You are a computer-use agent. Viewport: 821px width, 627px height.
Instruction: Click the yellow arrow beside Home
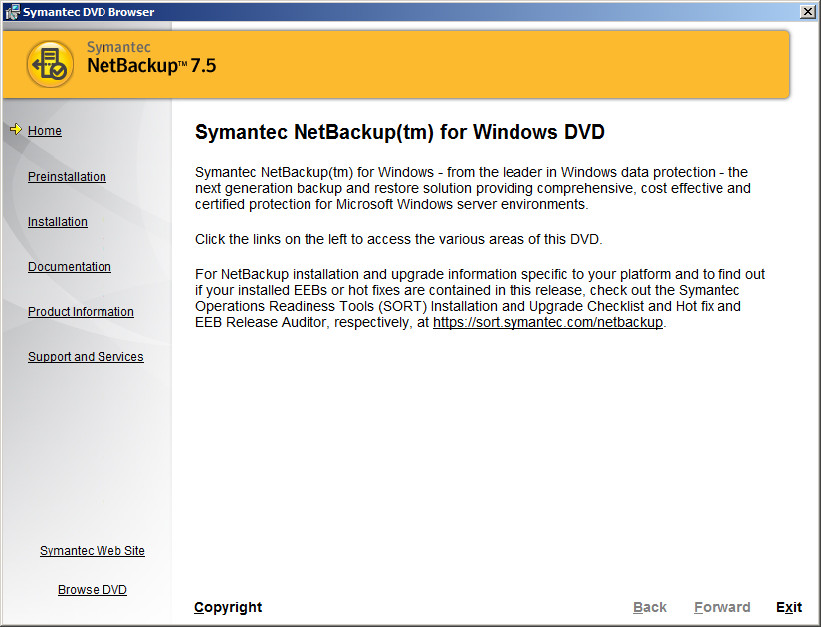(x=17, y=129)
